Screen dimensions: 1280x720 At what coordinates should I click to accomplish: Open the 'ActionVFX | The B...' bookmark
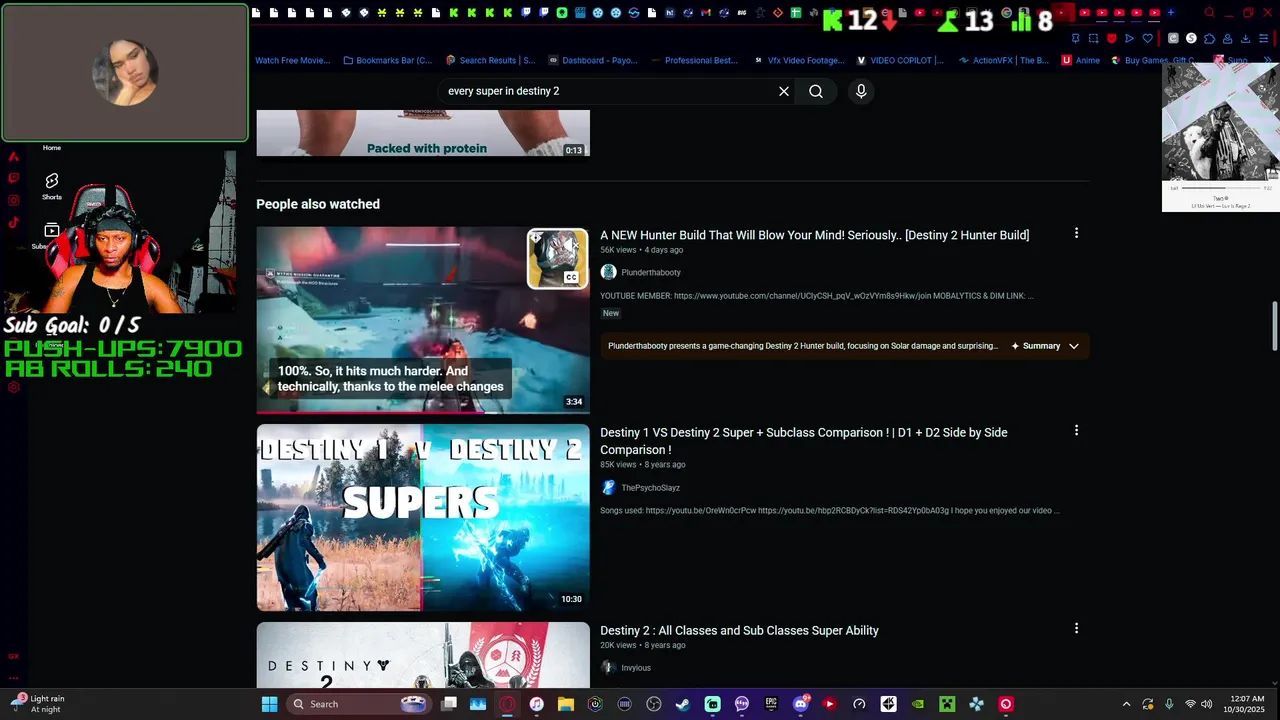(x=1003, y=60)
